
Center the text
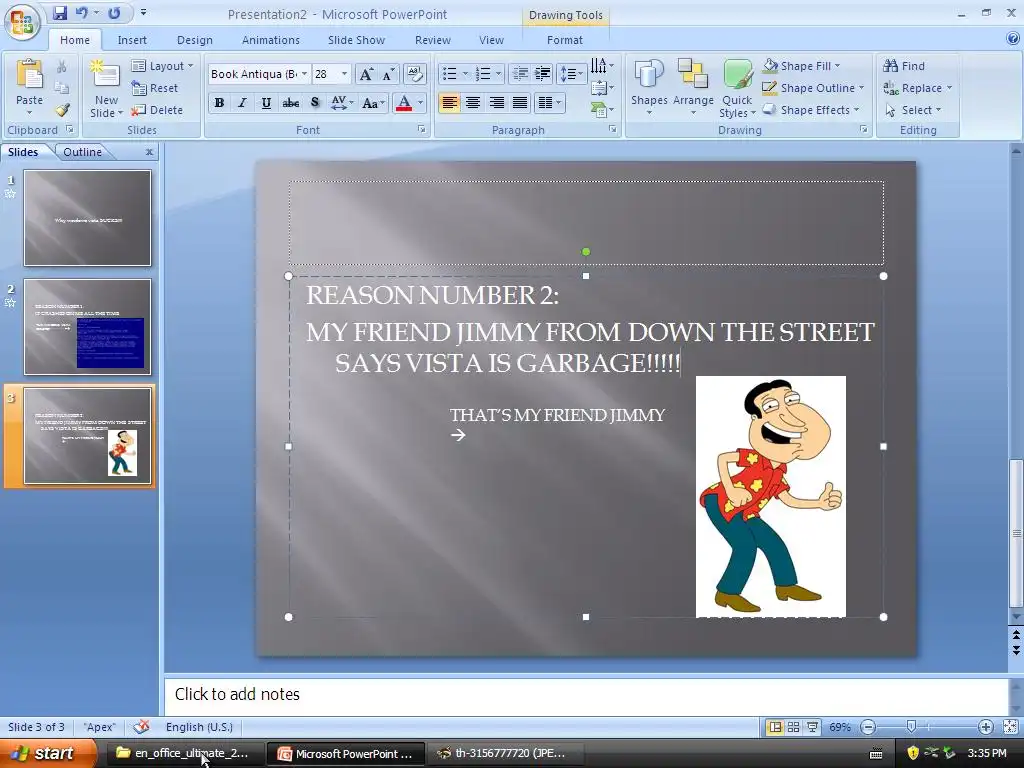coord(473,103)
